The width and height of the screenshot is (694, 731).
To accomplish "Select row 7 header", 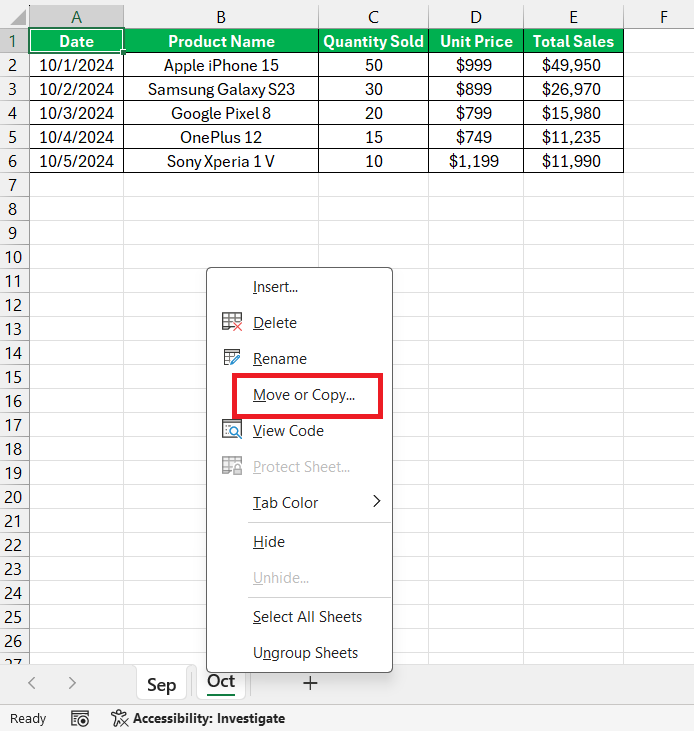I will click(x=13, y=185).
